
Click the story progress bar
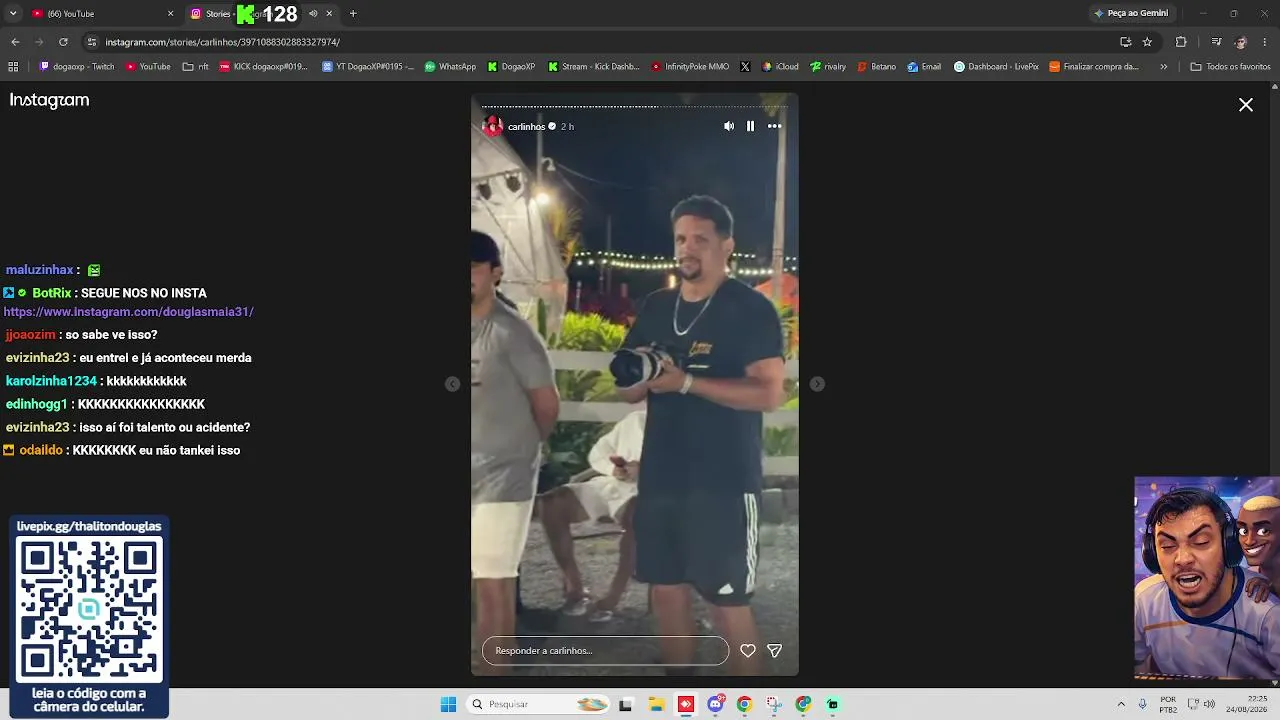635,106
